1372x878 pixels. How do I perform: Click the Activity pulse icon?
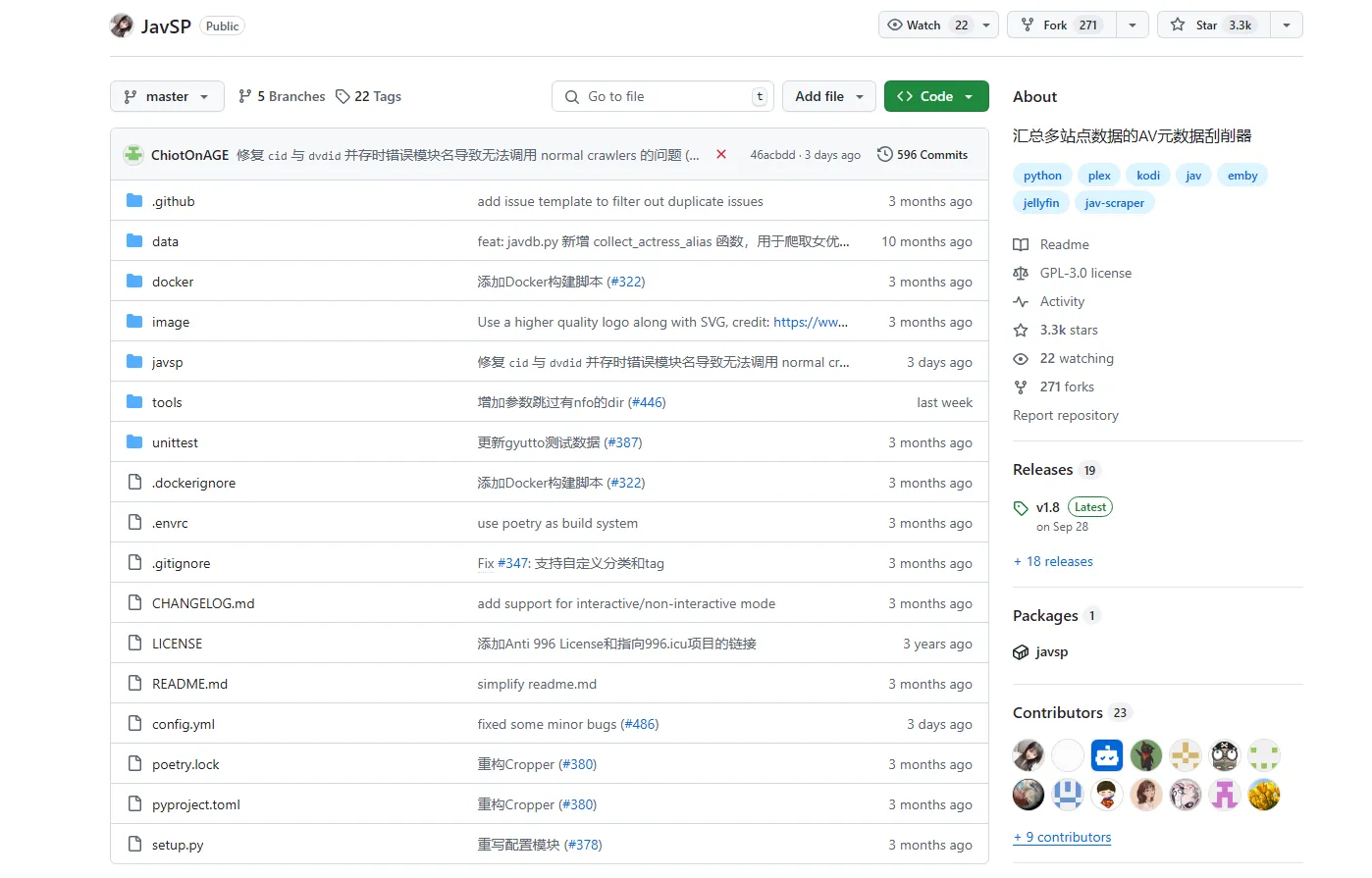tap(1021, 302)
